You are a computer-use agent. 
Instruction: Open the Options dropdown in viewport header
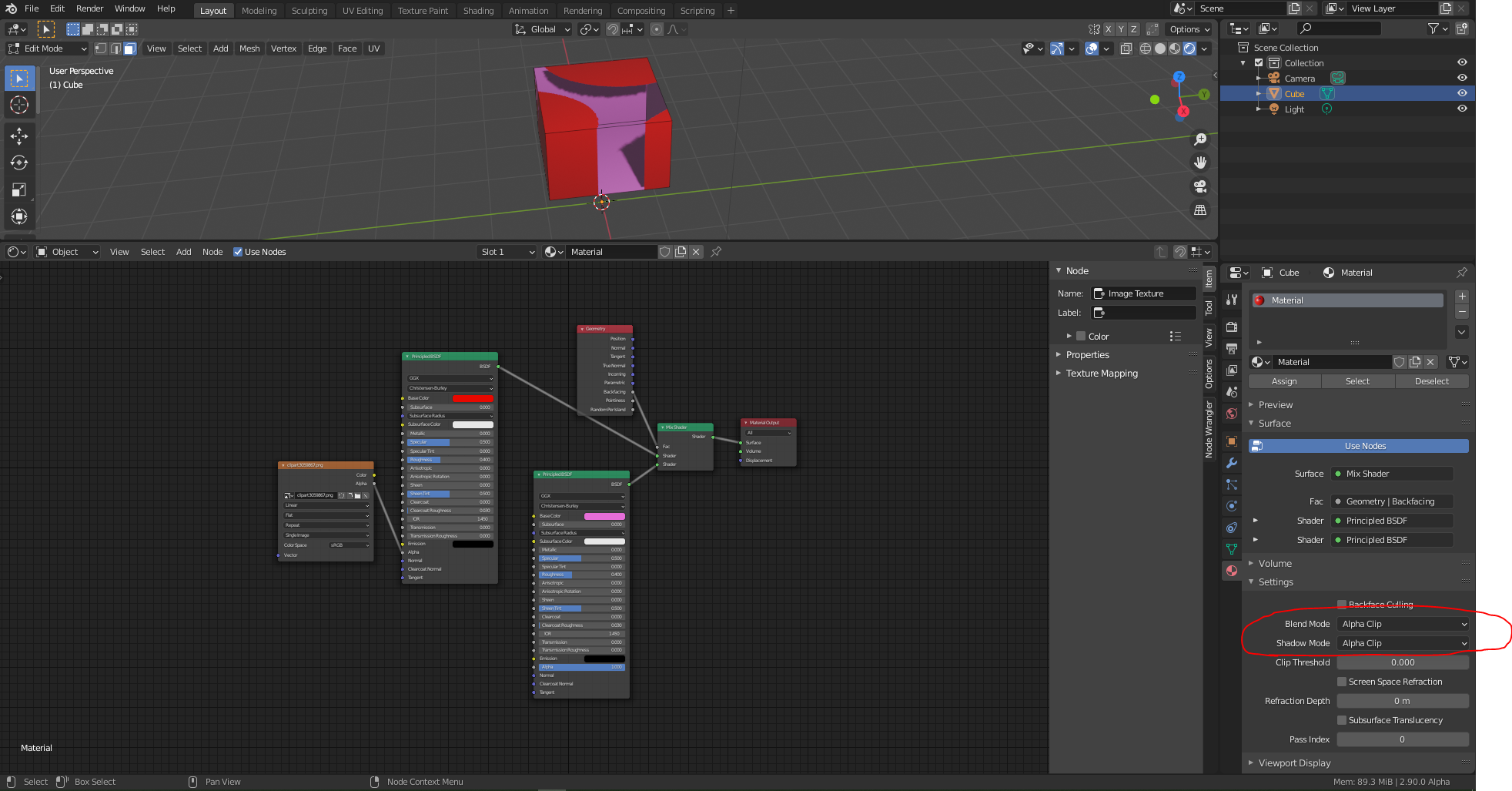(x=1189, y=29)
